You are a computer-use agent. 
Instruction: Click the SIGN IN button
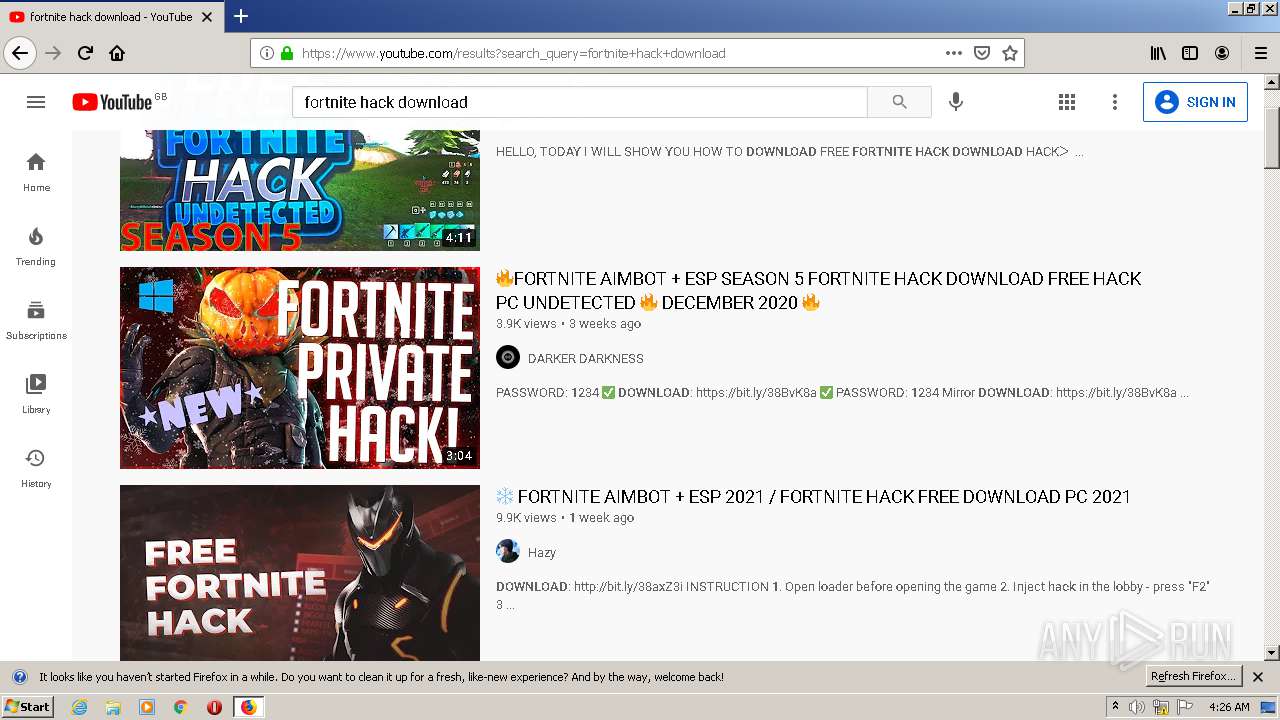click(x=1195, y=102)
